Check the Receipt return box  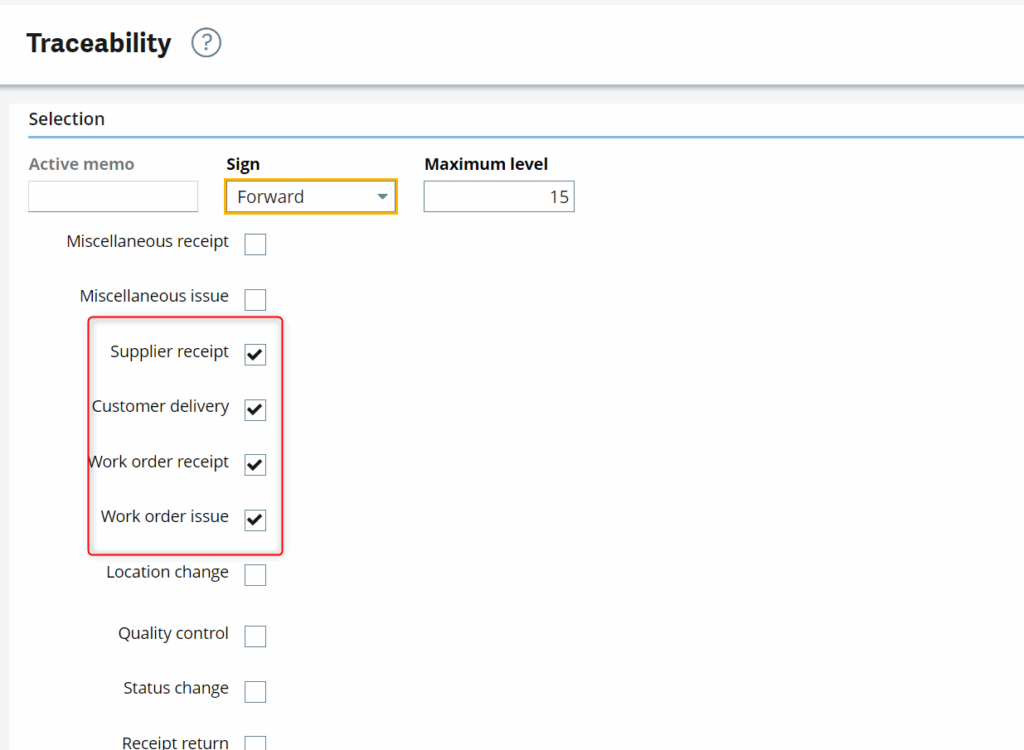[255, 742]
